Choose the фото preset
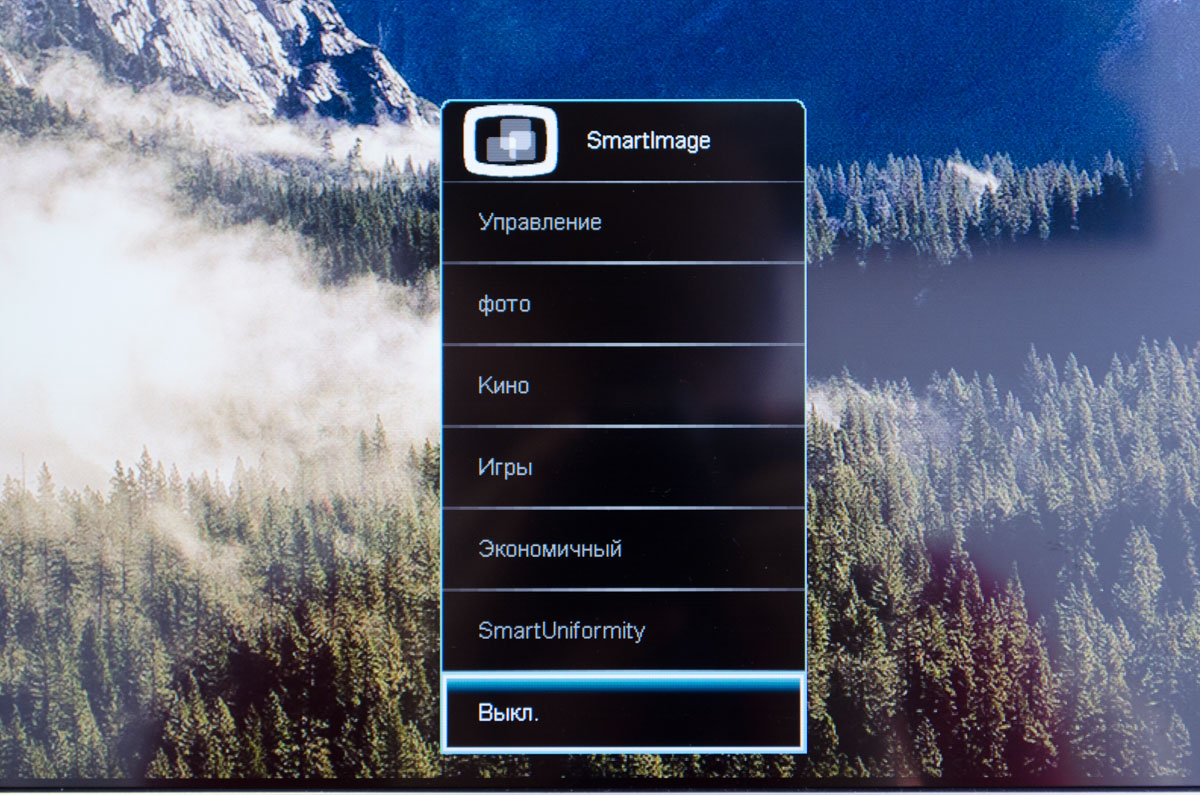Image resolution: width=1200 pixels, height=795 pixels. click(x=623, y=304)
